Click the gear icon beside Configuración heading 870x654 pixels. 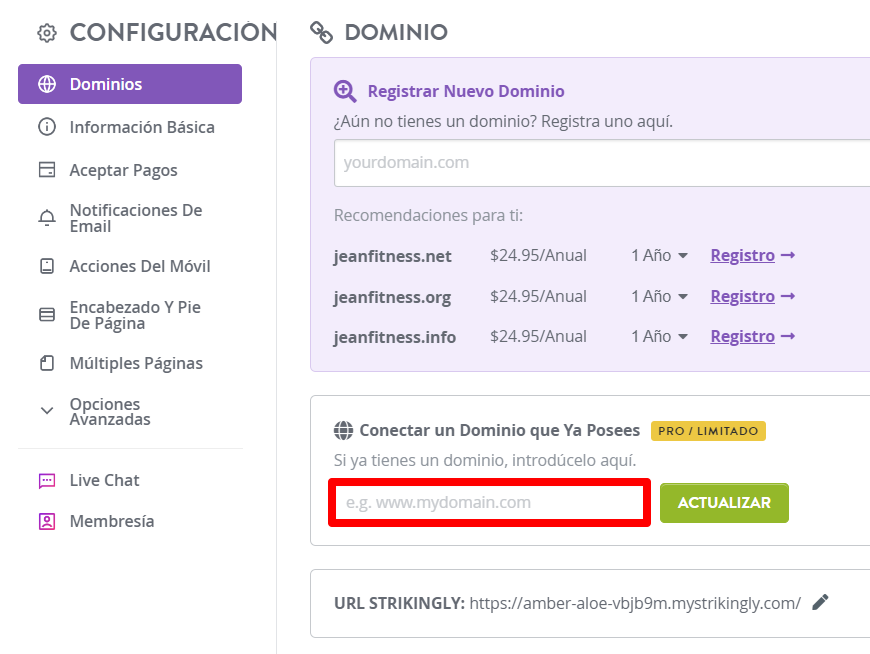click(47, 33)
